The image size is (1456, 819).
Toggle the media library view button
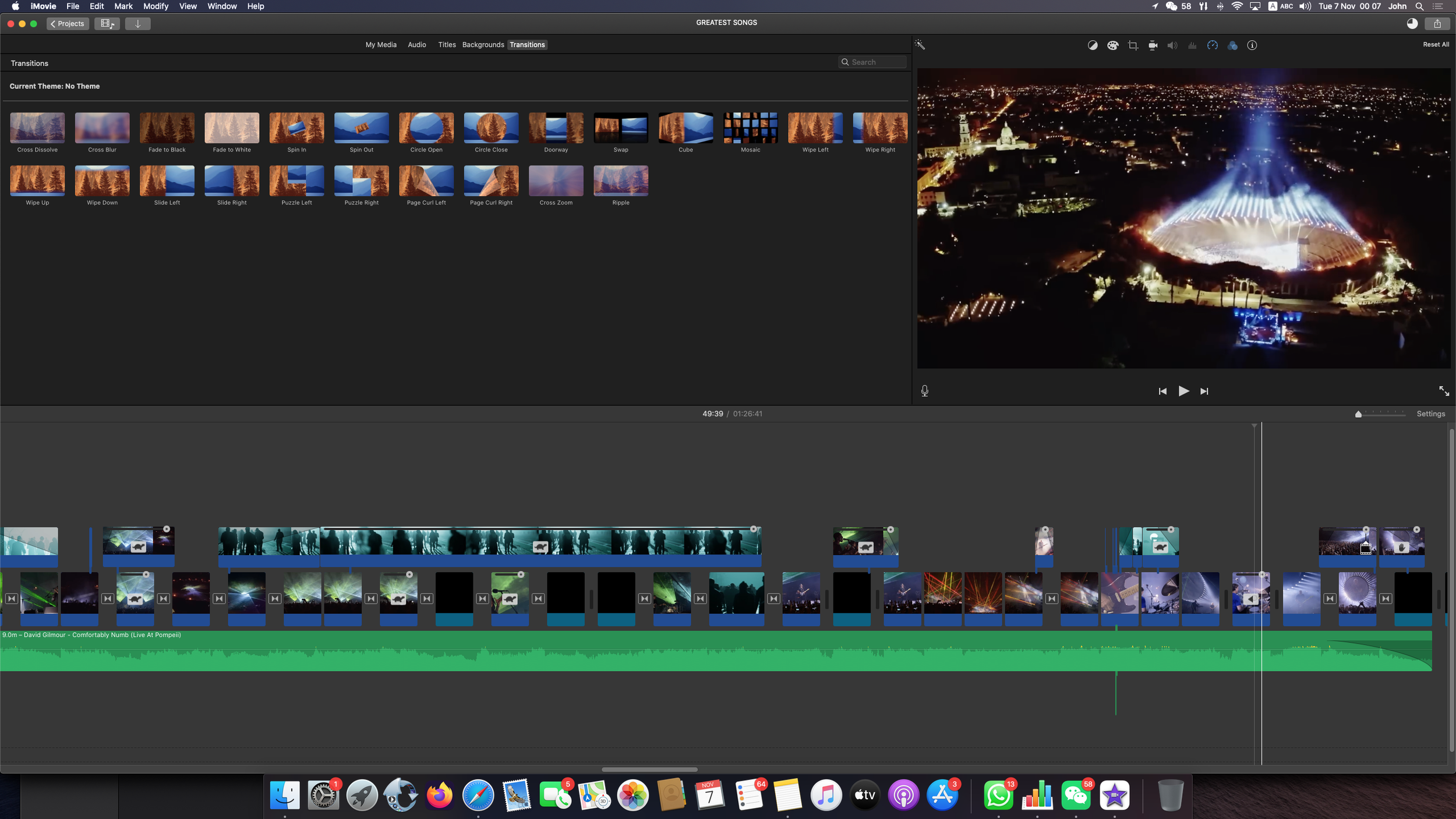coord(107,24)
